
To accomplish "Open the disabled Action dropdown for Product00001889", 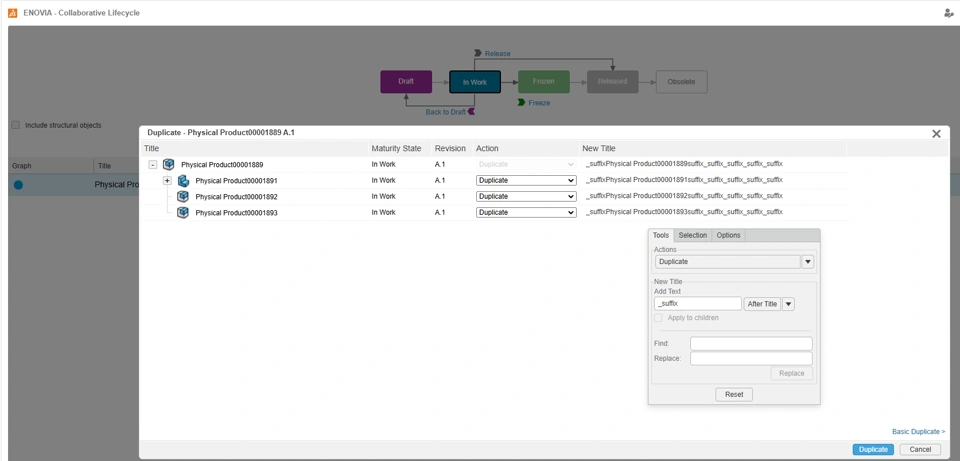I will 526,164.
